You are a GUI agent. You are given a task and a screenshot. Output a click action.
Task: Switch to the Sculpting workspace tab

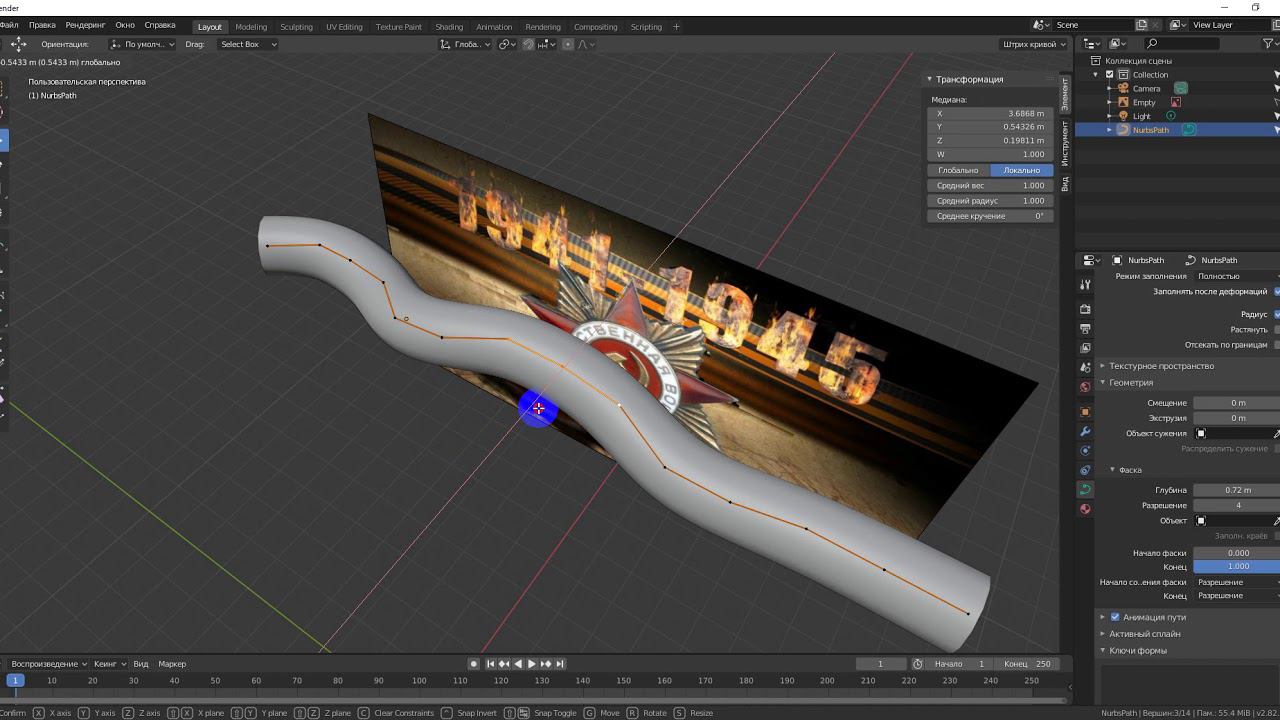click(x=296, y=27)
